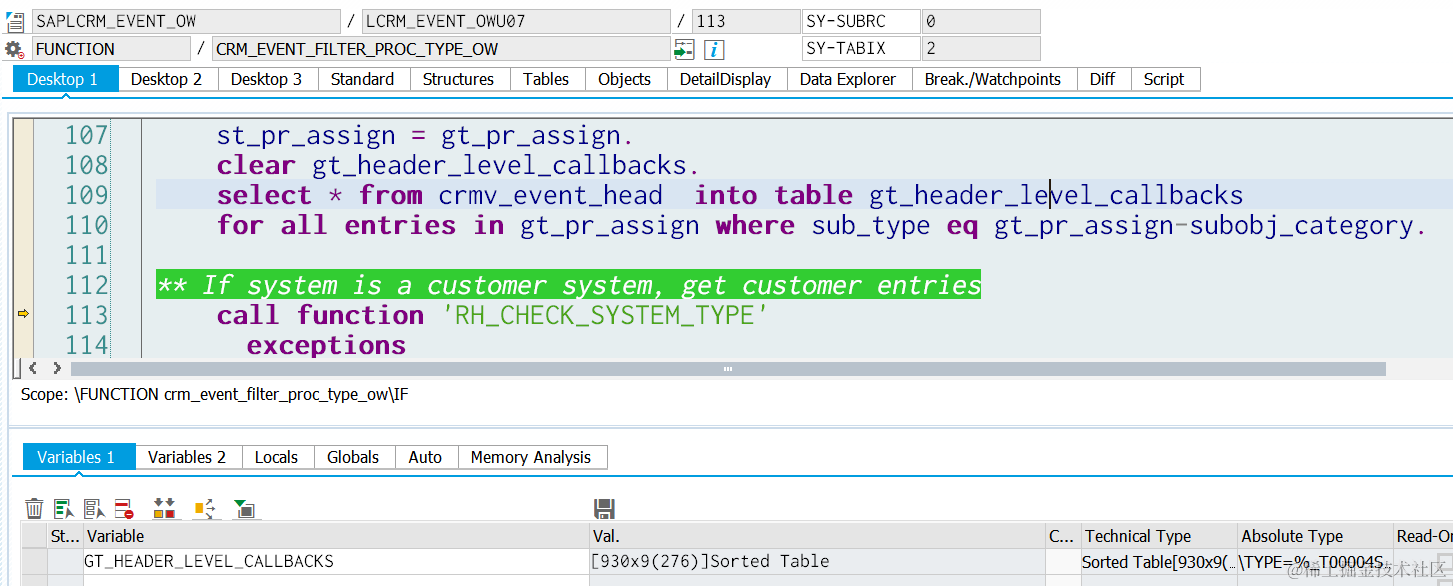This screenshot has width=1453, height=586.
Task: Click the green filter triangle icon
Action: pyautogui.click(x=244, y=509)
